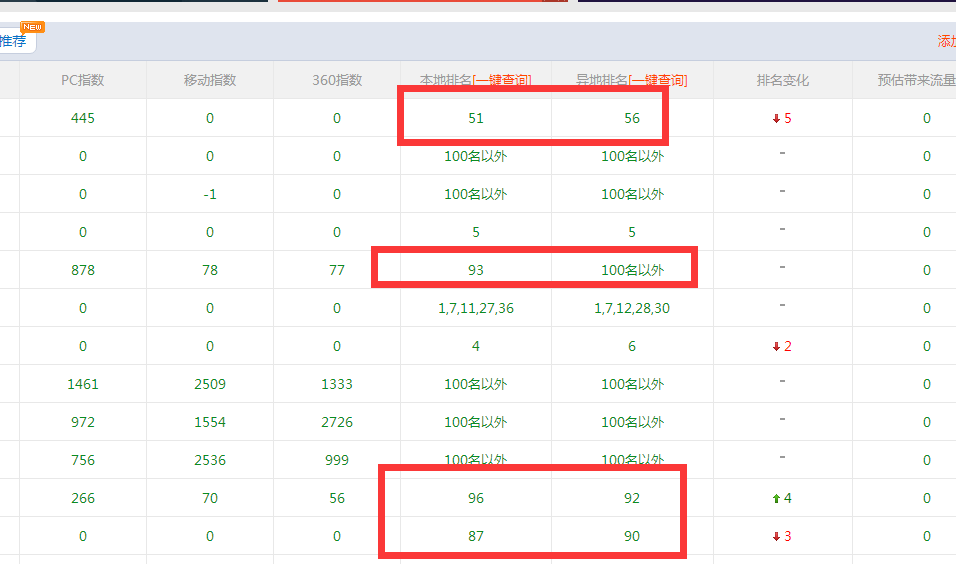Screen dimensions: 956x564
Task: Click the red down arrow beside 5
Action: 775,119
